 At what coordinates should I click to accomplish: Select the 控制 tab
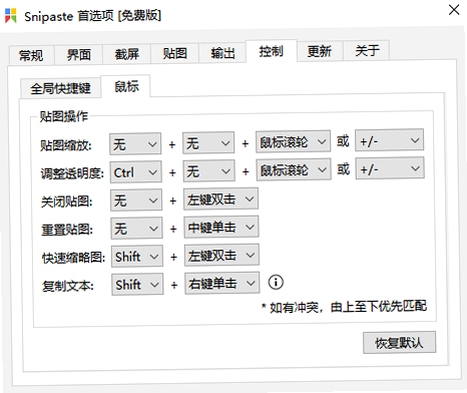(x=271, y=51)
